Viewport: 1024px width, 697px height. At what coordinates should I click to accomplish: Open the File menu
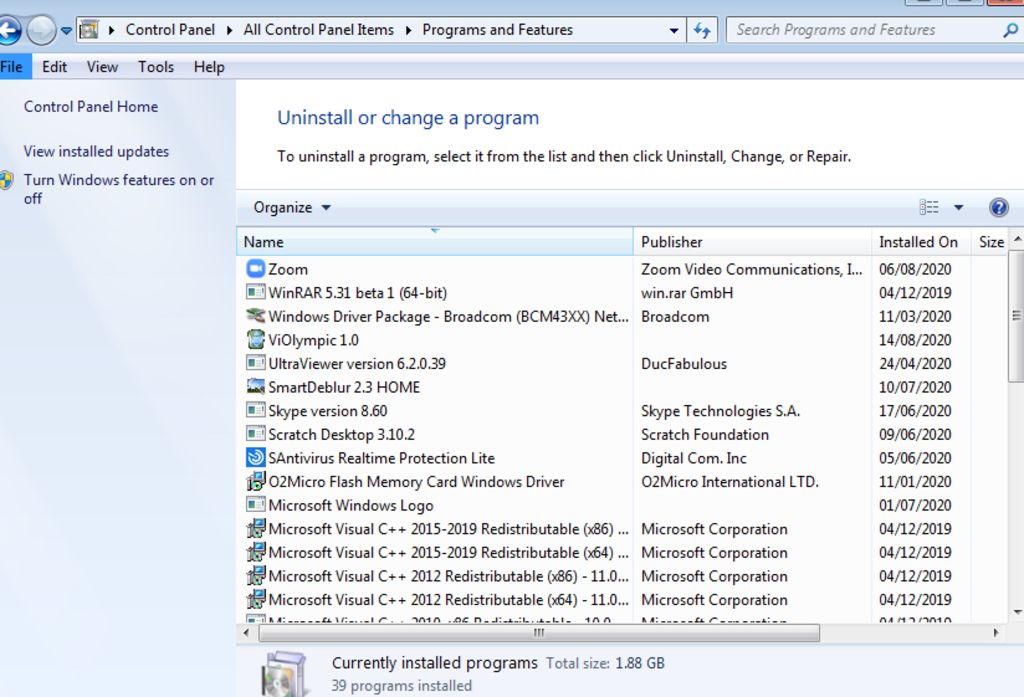pos(12,67)
